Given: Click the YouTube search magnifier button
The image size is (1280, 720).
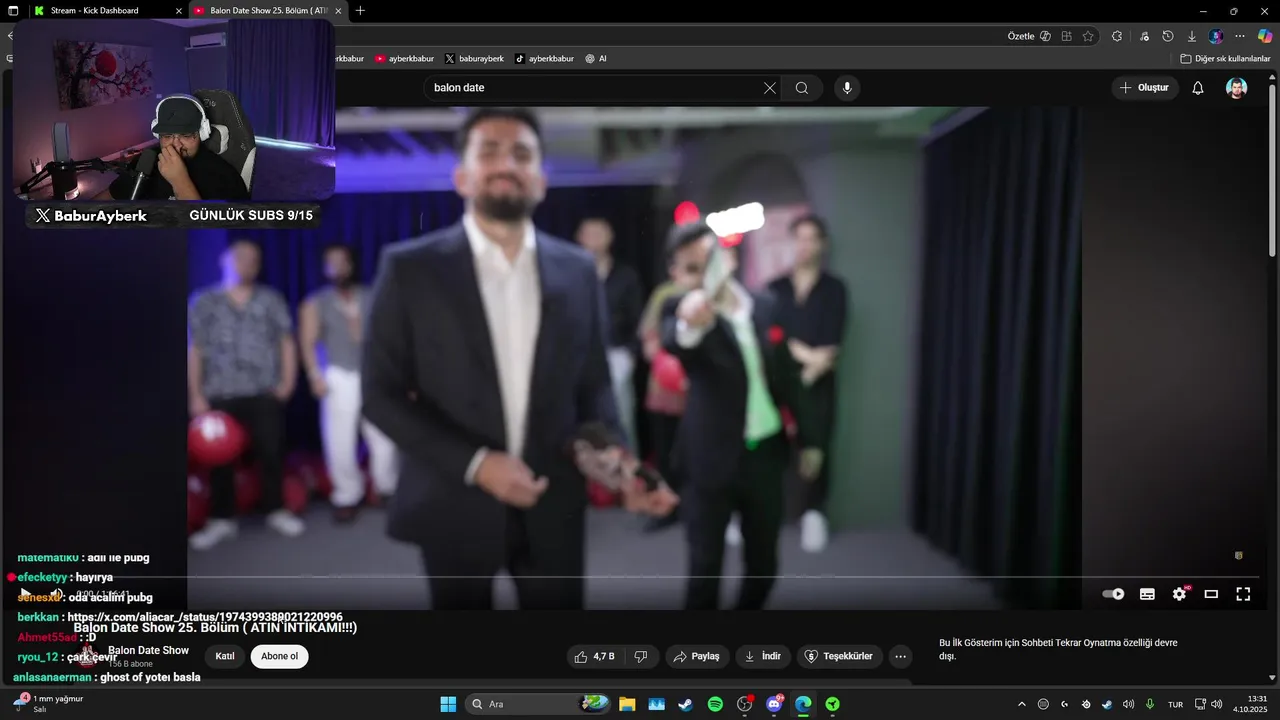Looking at the screenshot, I should (802, 88).
